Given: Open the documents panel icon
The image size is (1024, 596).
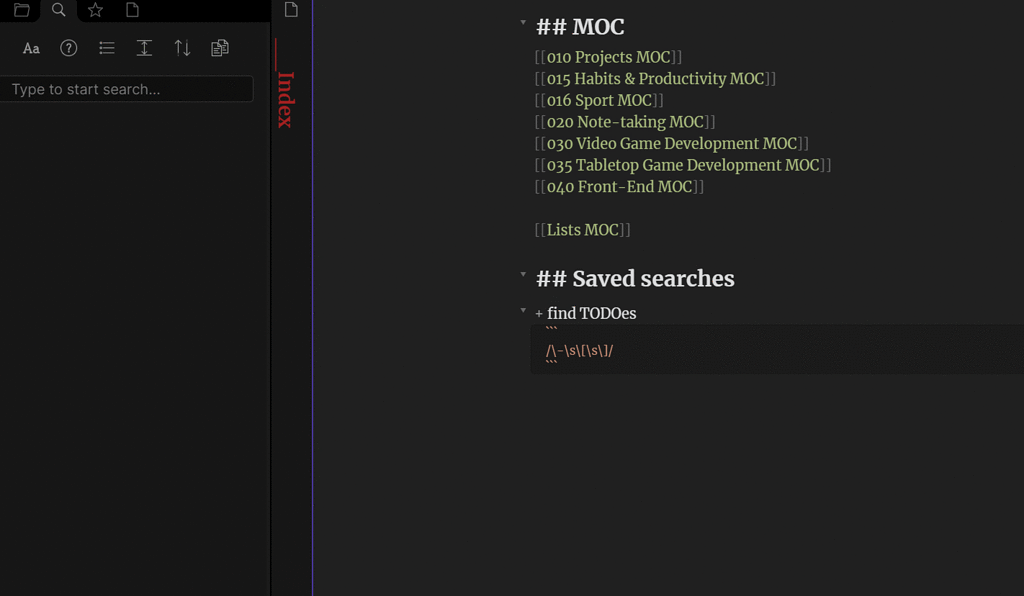Looking at the screenshot, I should click(x=135, y=10).
